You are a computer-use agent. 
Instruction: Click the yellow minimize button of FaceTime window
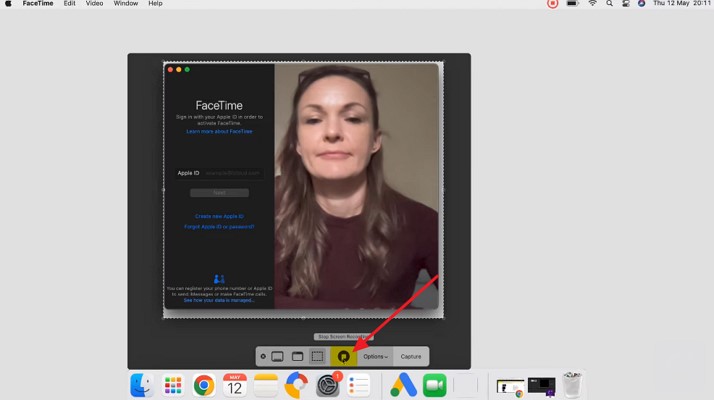tap(178, 70)
